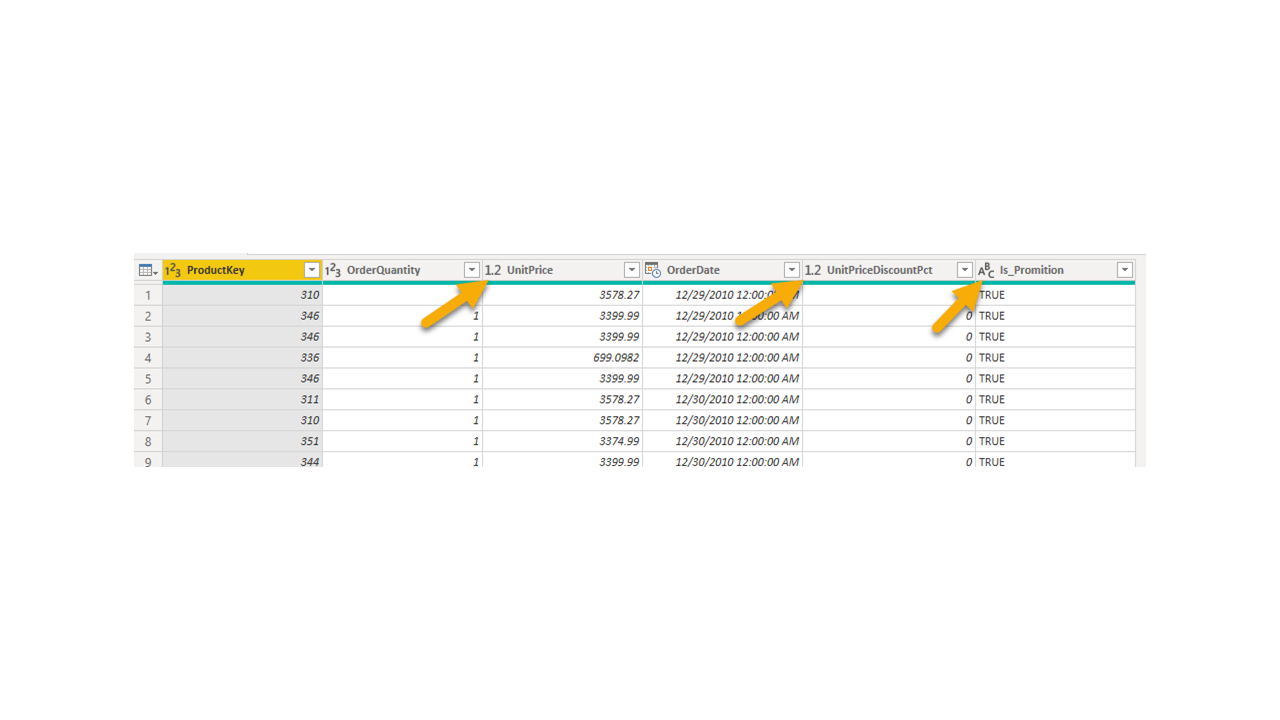
Task: Click Is_Promition TRUE in row 3
Action: [1056, 337]
